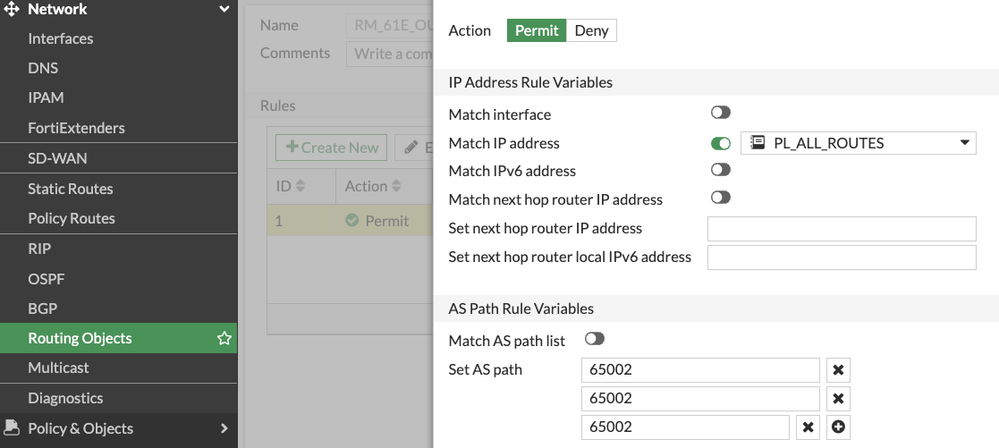Remove the first AS path entry
This screenshot has height=448, width=999.
pos(838,370)
